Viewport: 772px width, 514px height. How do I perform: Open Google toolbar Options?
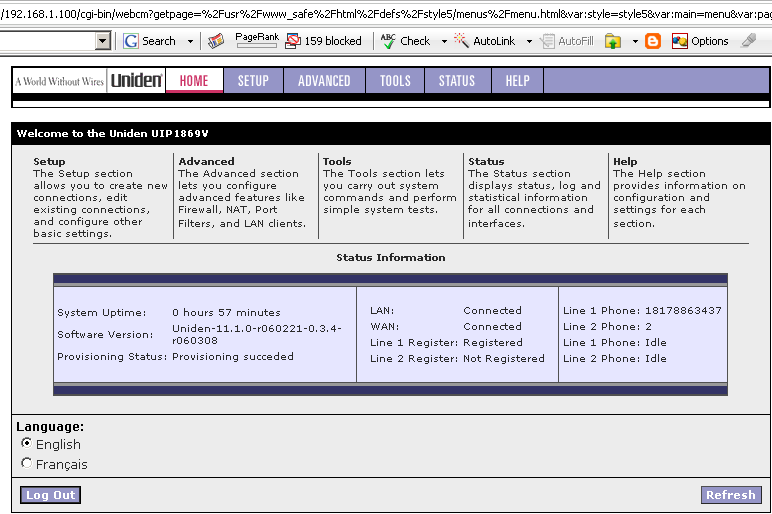click(700, 41)
